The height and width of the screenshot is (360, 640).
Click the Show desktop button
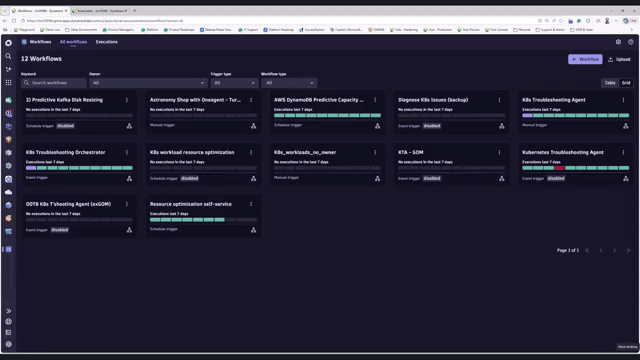coord(627,347)
